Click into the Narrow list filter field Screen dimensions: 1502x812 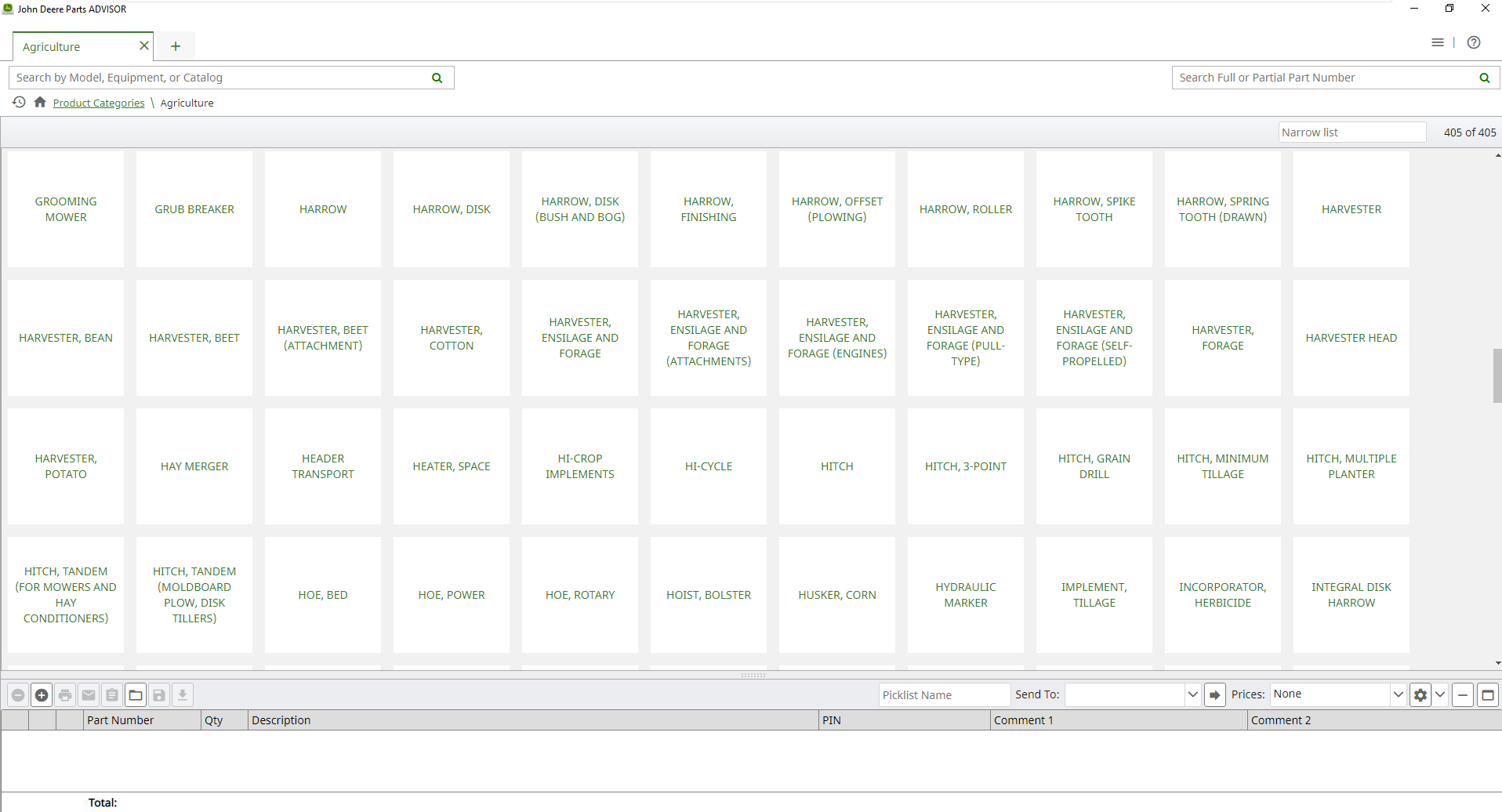pos(1351,132)
